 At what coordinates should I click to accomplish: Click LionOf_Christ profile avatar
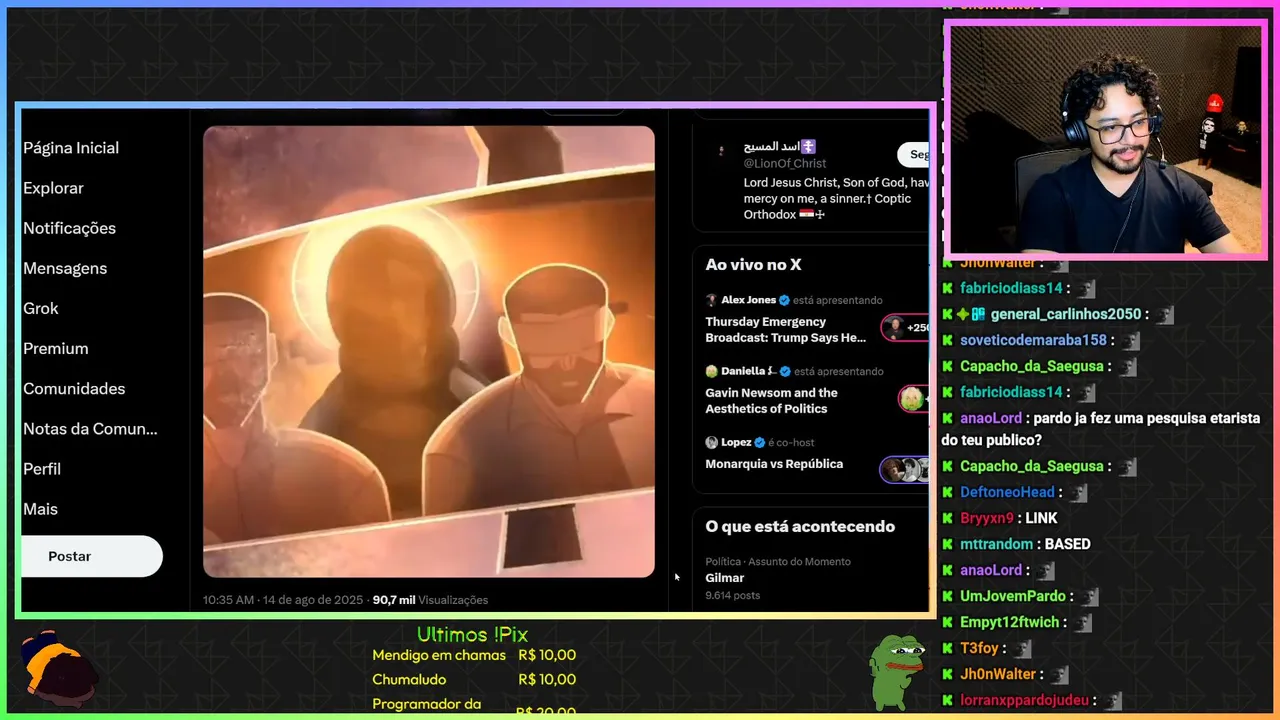point(721,150)
